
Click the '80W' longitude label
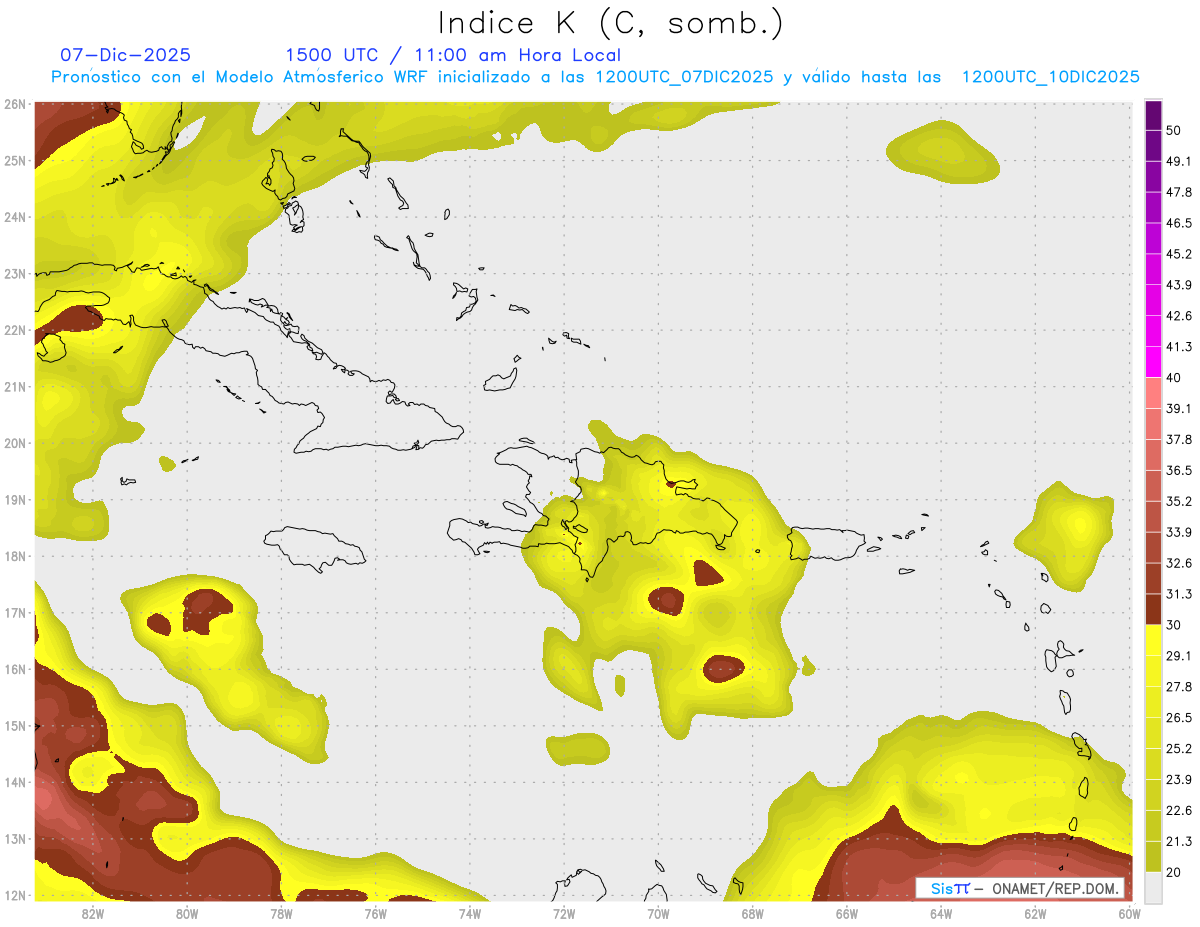[187, 913]
